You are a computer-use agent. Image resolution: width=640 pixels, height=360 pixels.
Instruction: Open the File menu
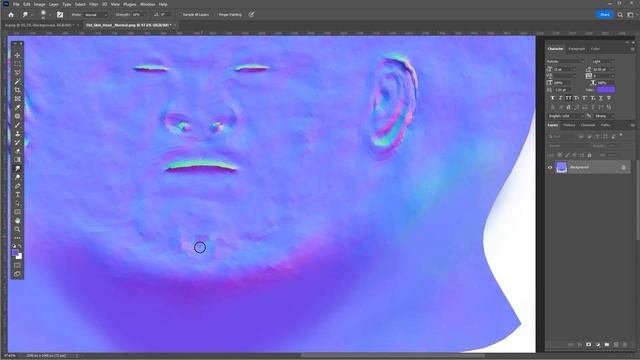pos(16,4)
